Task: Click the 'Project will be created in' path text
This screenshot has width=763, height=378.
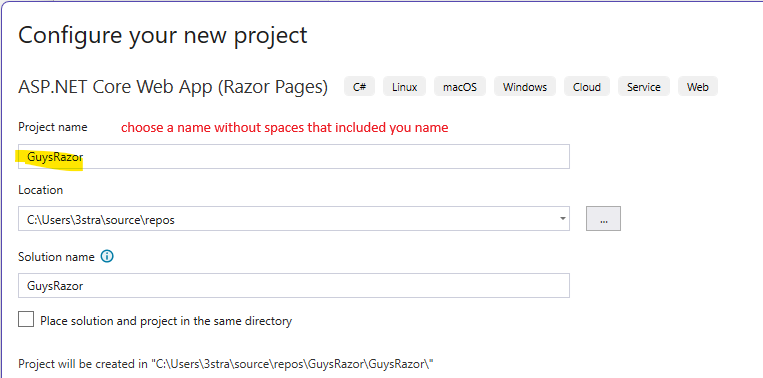Action: point(226,363)
